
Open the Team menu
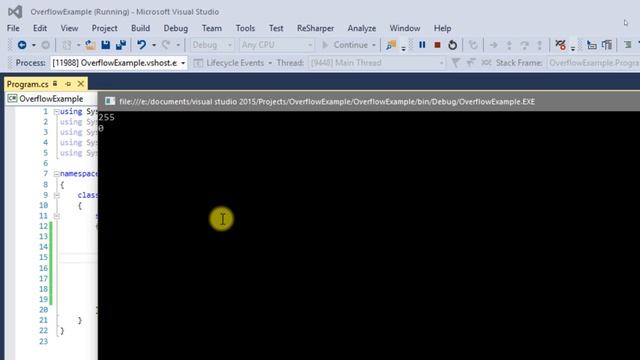212,28
